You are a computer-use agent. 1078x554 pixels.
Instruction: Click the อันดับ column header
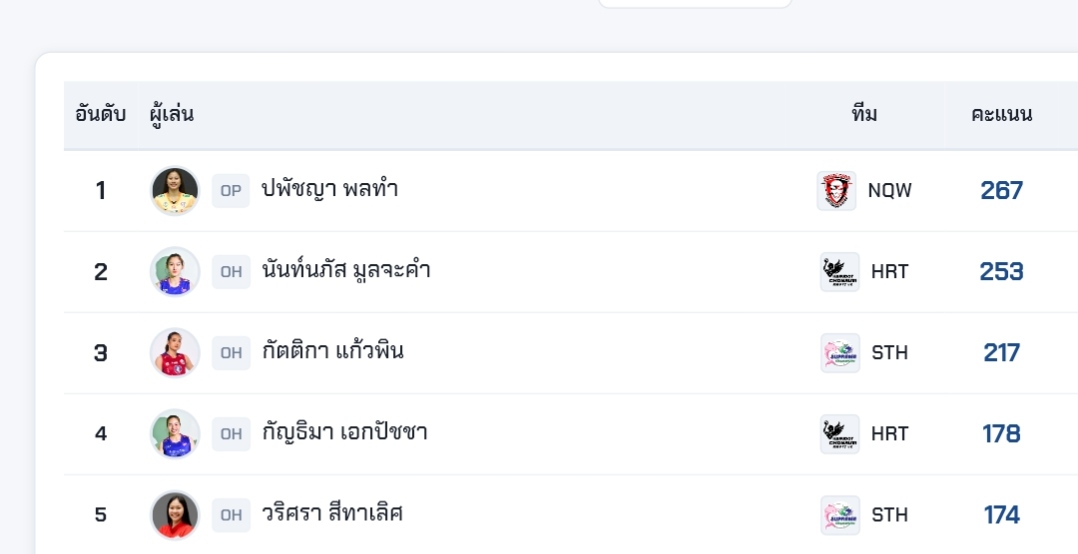(101, 114)
